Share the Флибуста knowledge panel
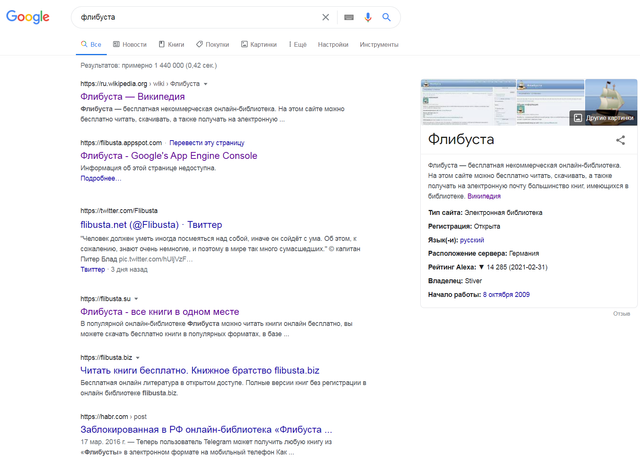640x468 pixels. (620, 141)
